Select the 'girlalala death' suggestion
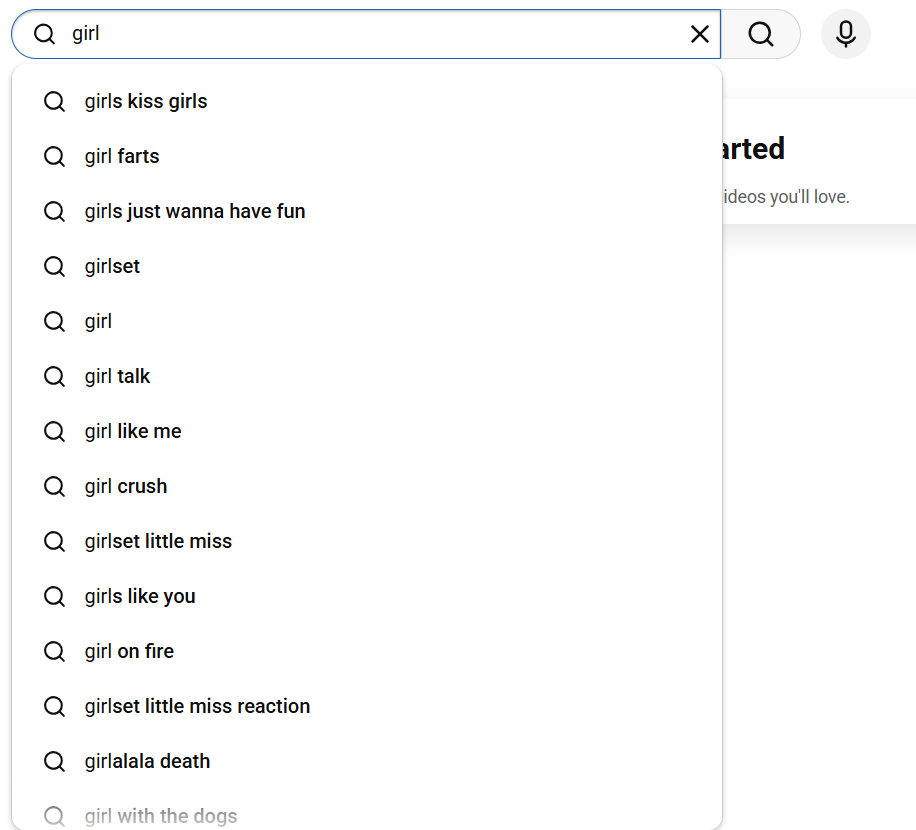916x830 pixels. 147,762
